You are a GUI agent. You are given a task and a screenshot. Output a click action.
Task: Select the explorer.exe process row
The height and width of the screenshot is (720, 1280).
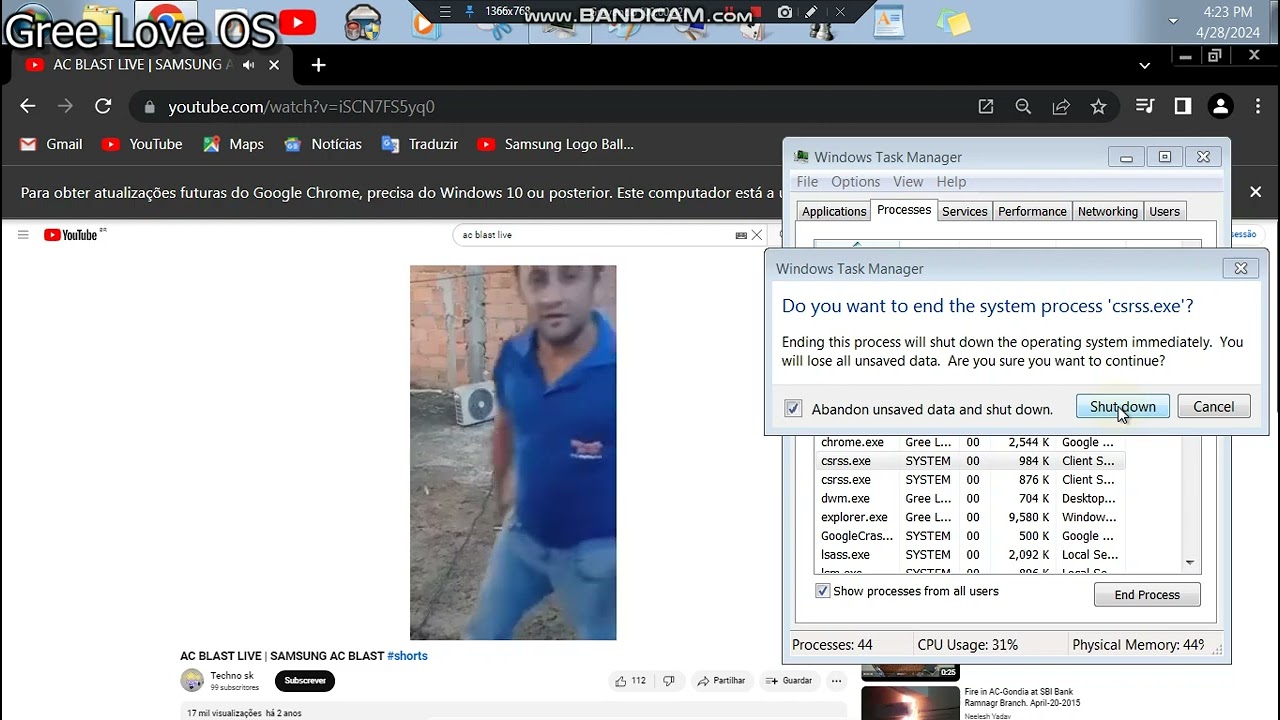pyautogui.click(x=970, y=517)
